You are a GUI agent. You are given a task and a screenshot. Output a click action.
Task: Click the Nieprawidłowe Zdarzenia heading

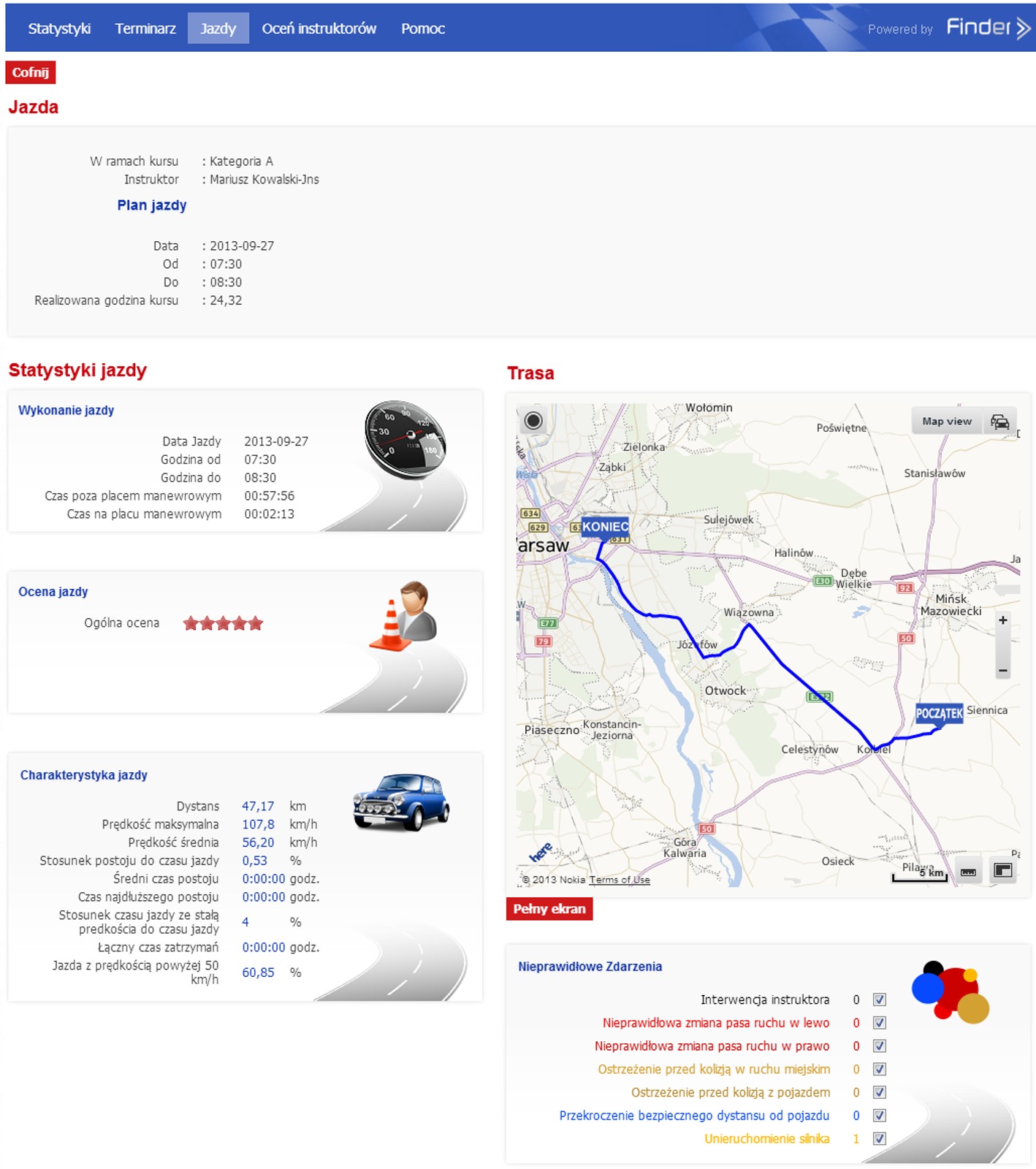pyautogui.click(x=590, y=967)
